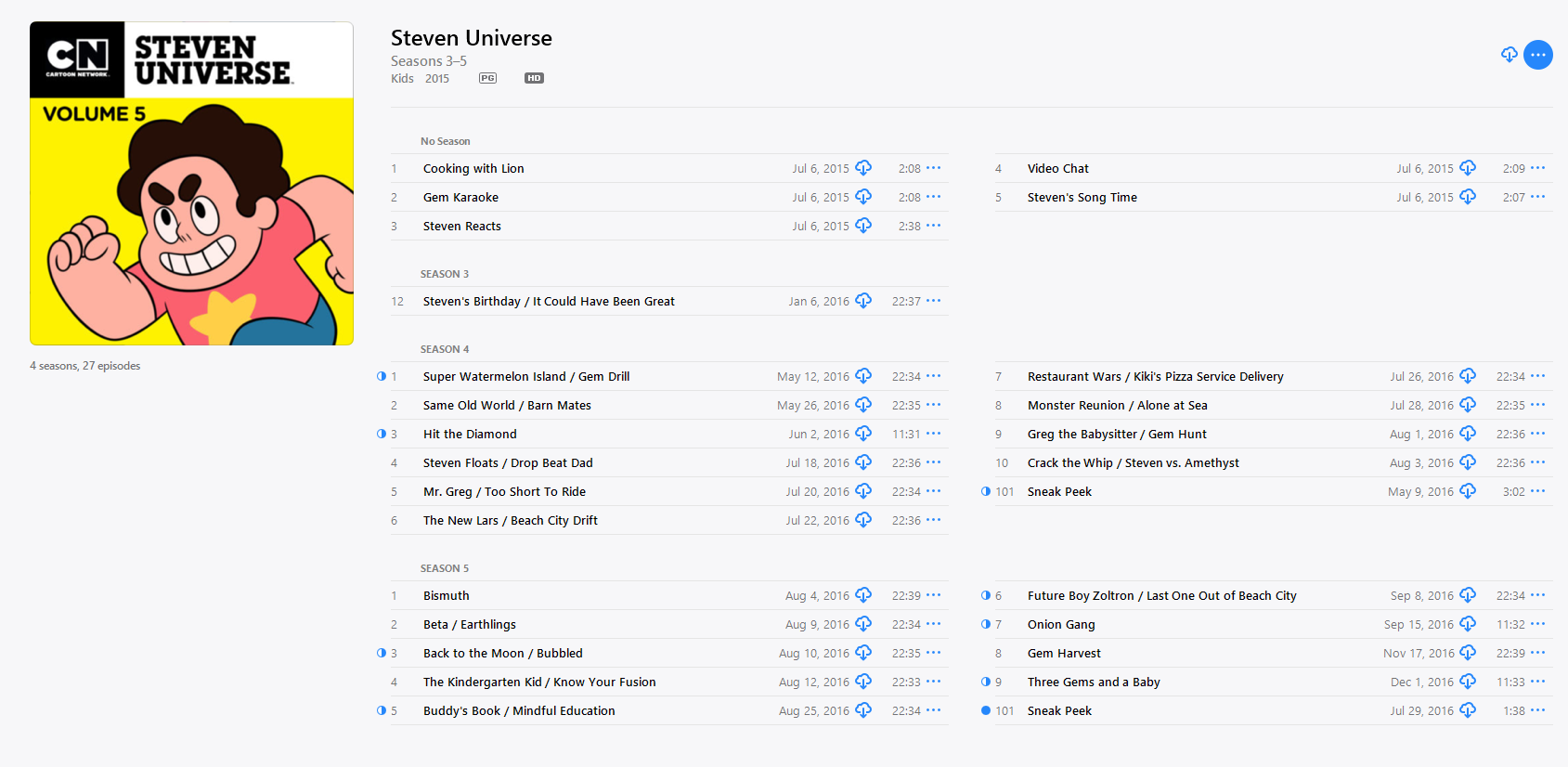The height and width of the screenshot is (767, 1568).
Task: Open the blue more-options button
Action: pos(1538,55)
